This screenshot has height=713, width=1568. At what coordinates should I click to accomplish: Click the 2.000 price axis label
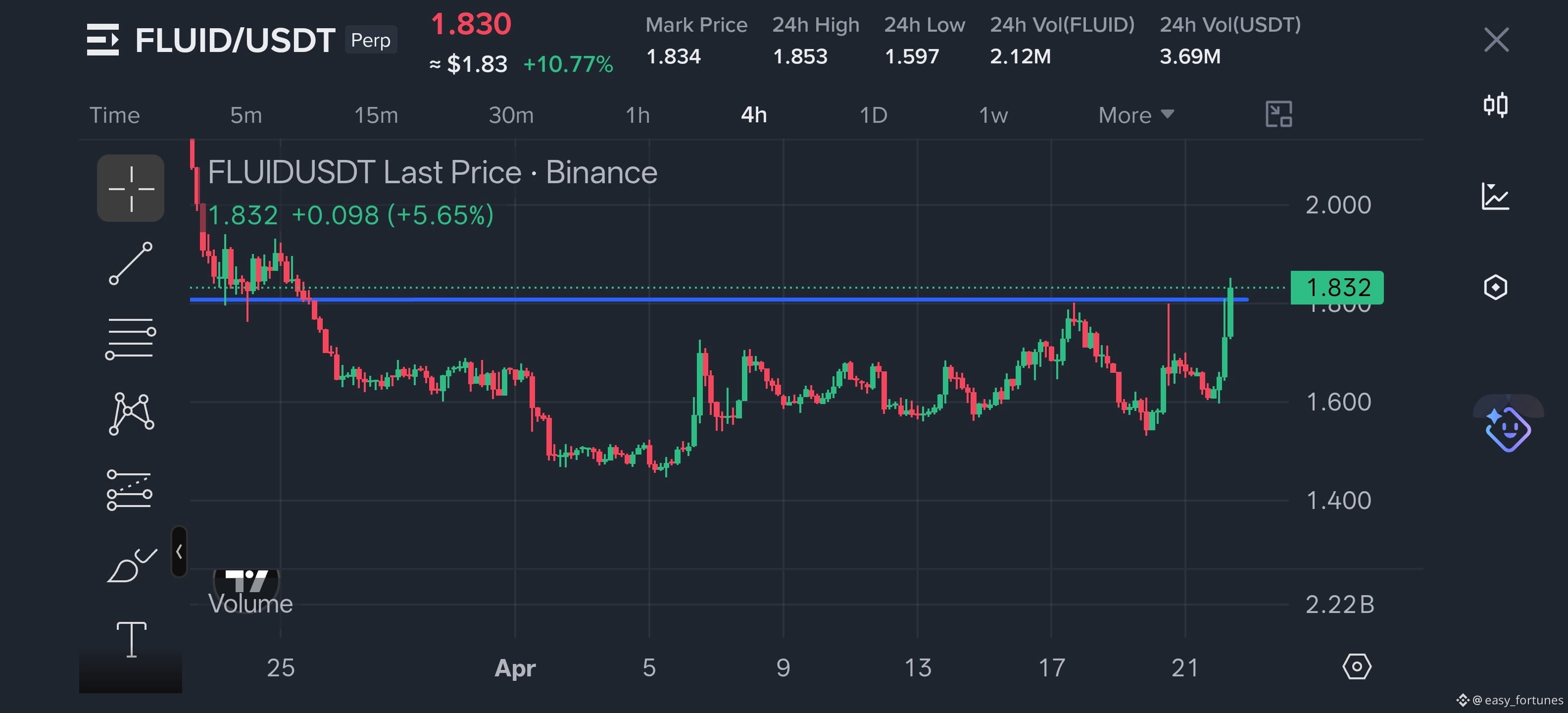(1338, 205)
